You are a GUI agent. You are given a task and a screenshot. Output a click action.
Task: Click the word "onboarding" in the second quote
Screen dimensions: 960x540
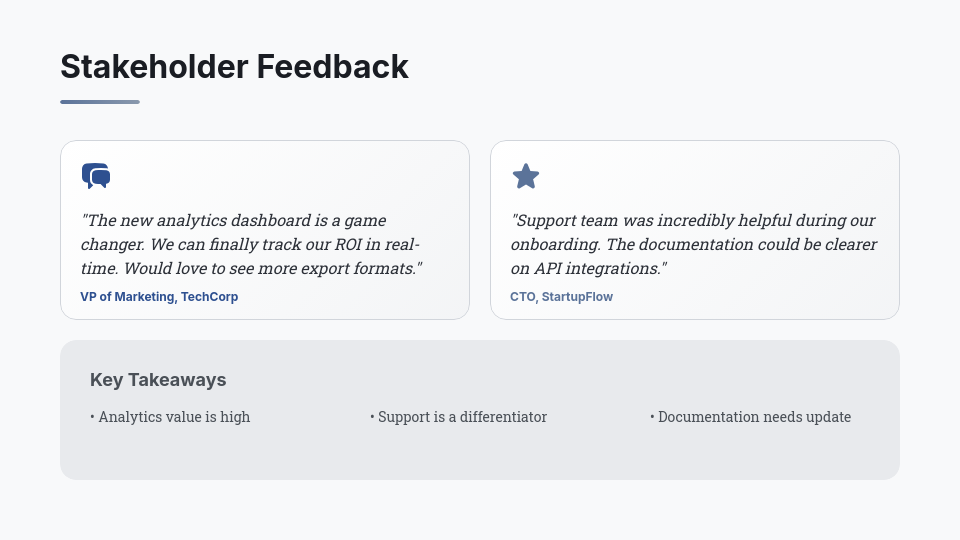554,244
